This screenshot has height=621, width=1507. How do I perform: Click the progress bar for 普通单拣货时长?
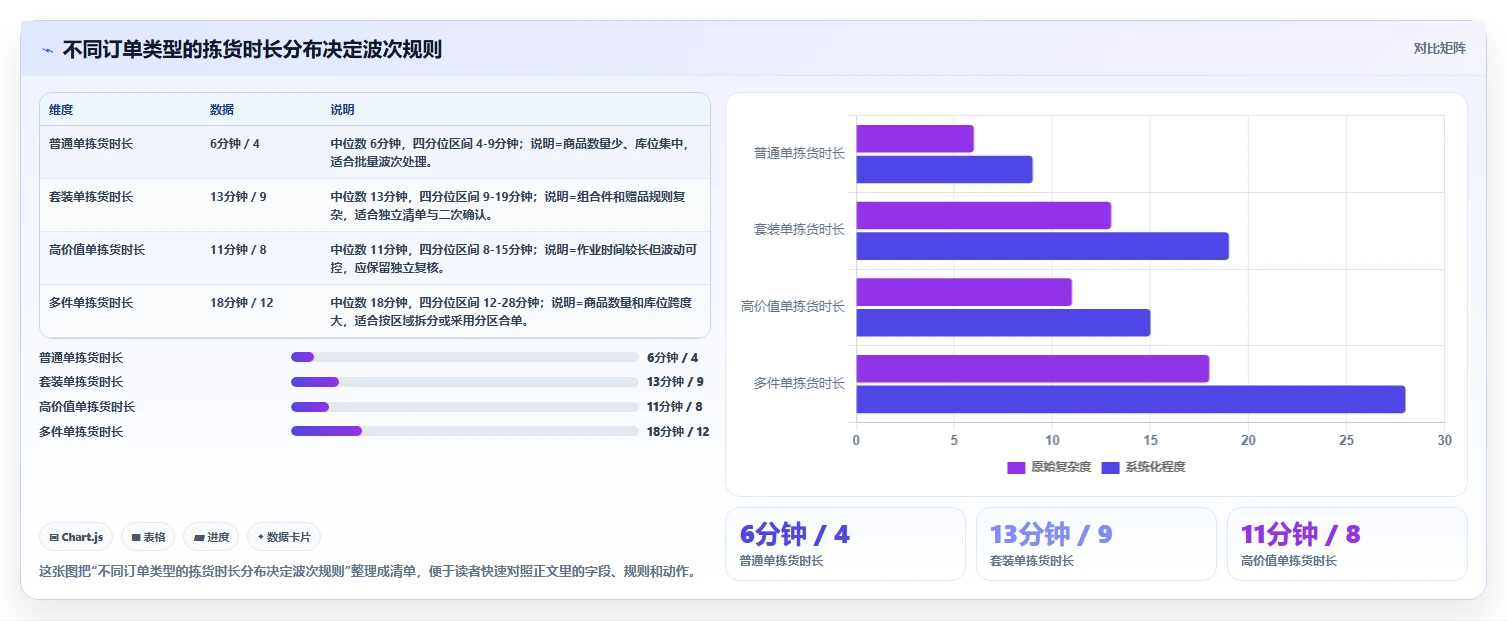[x=464, y=357]
